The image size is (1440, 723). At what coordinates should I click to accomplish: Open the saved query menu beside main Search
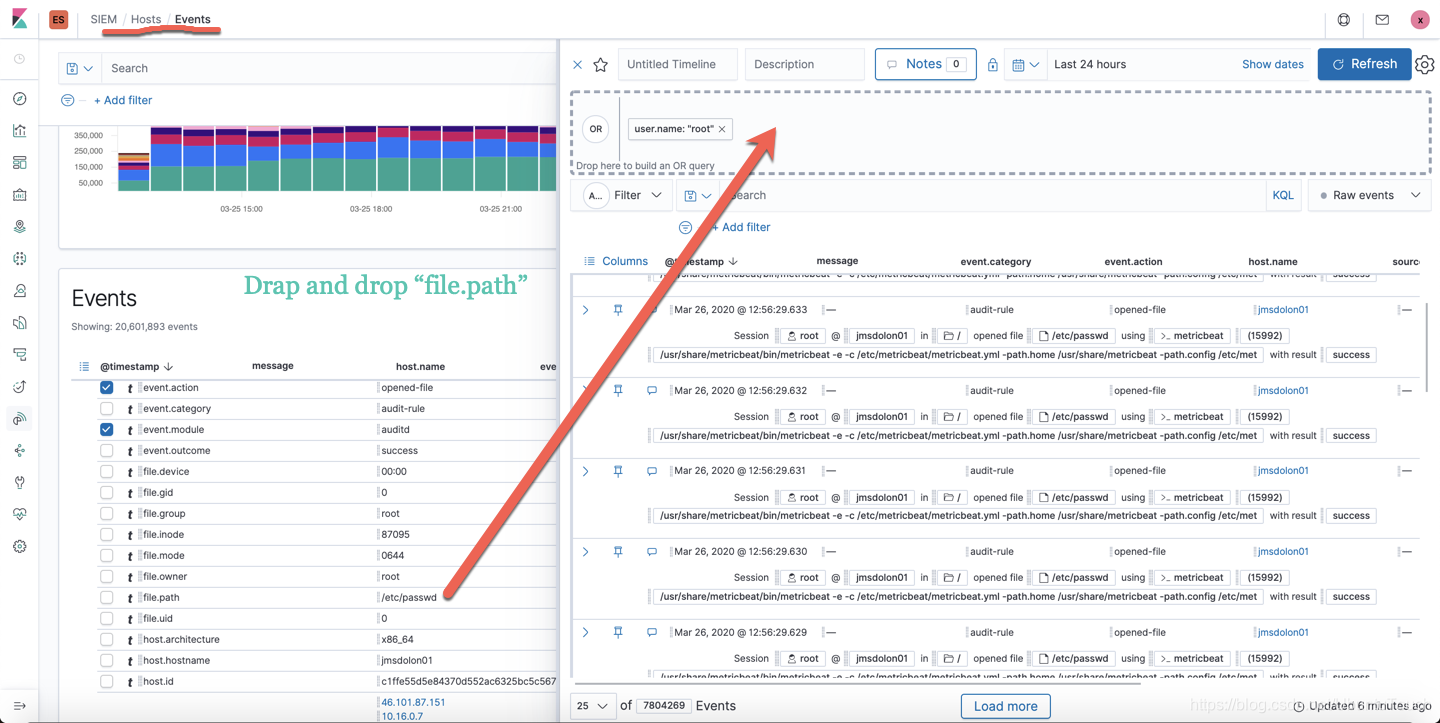click(x=80, y=69)
